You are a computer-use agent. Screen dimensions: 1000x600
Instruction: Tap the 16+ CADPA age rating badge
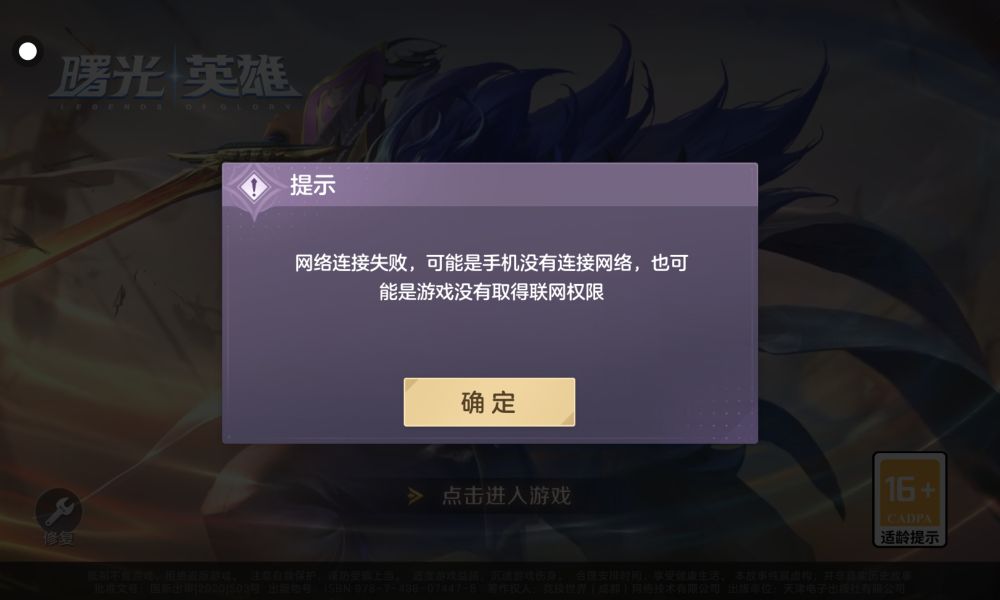click(909, 499)
